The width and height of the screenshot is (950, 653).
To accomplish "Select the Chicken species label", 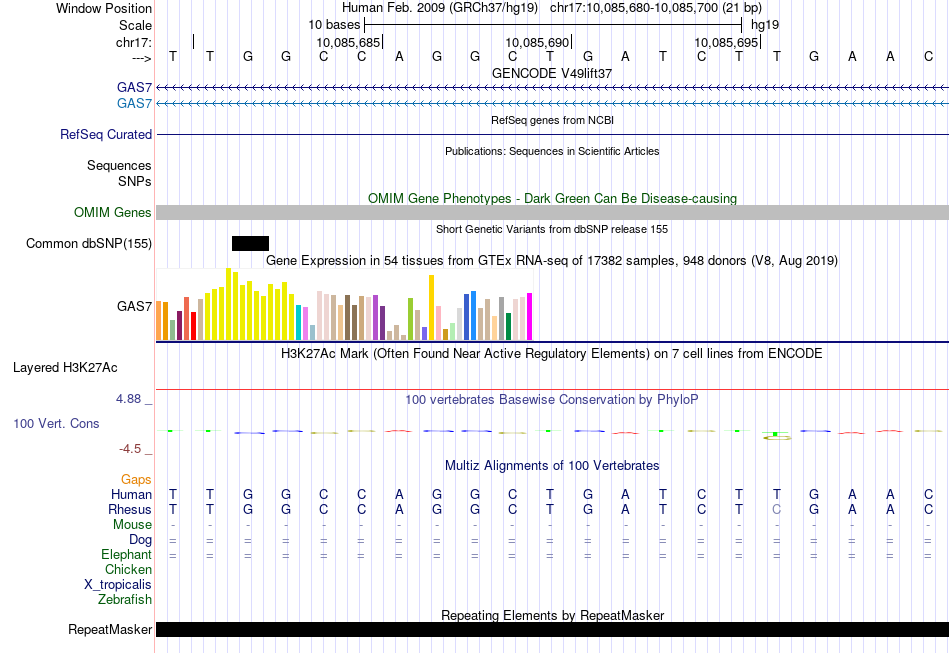I will [x=128, y=569].
